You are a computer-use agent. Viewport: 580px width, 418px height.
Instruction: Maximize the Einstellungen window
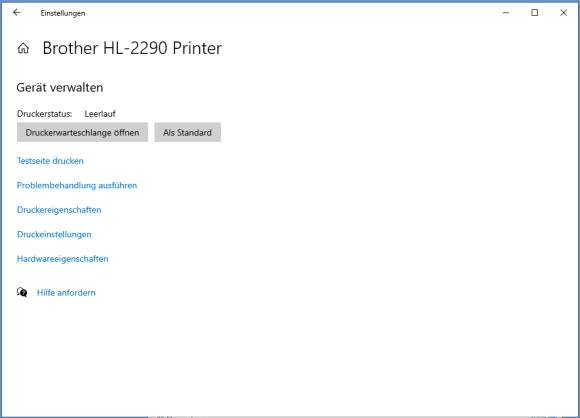click(535, 13)
